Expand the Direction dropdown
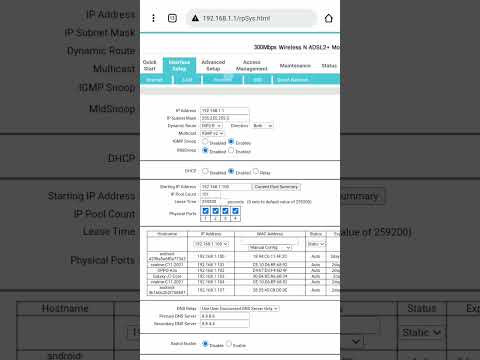 pyautogui.click(x=263, y=126)
